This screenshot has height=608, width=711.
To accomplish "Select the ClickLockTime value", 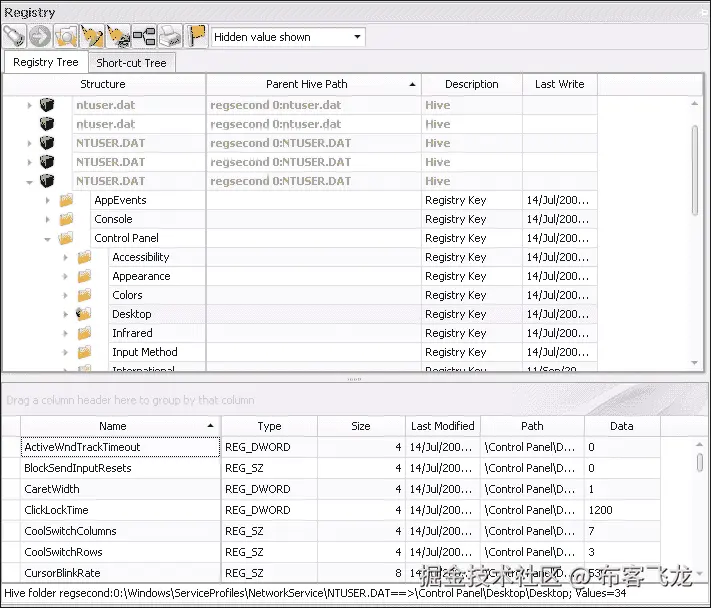I will [x=56, y=510].
